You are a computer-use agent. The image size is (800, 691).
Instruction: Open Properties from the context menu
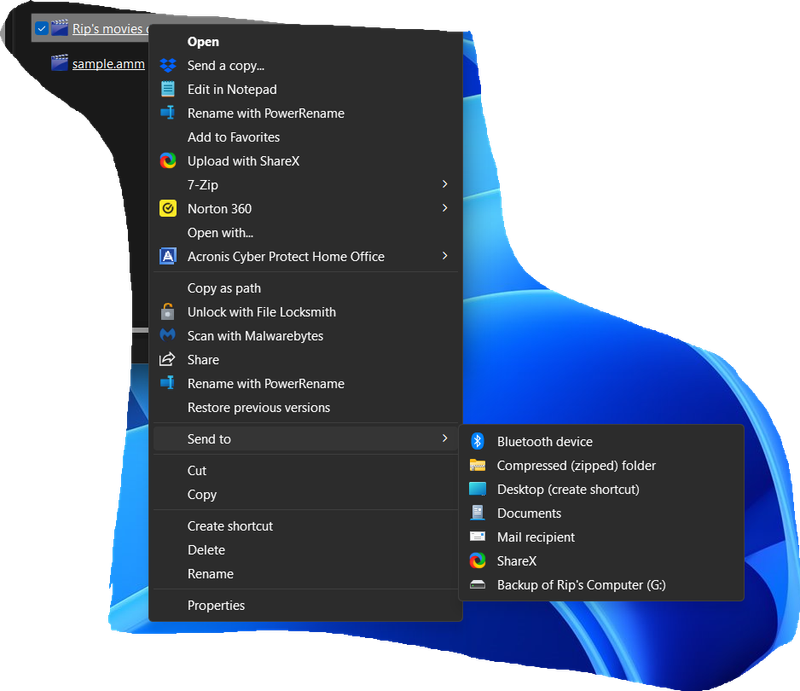[216, 605]
